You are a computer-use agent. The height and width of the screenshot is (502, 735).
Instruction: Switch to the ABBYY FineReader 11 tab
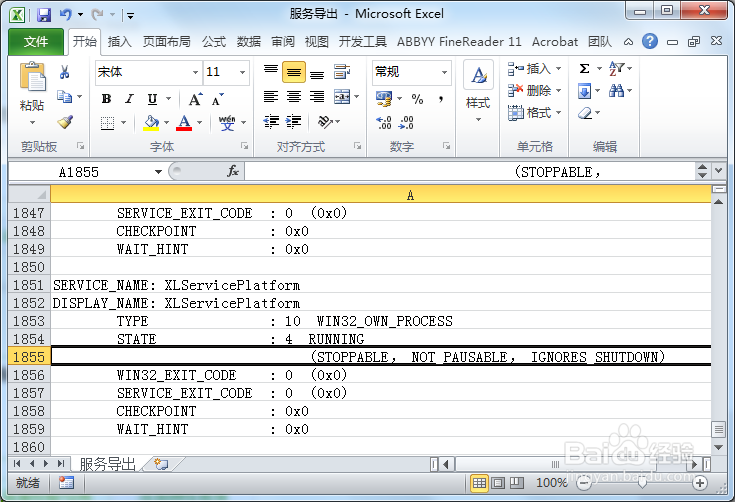tap(459, 42)
